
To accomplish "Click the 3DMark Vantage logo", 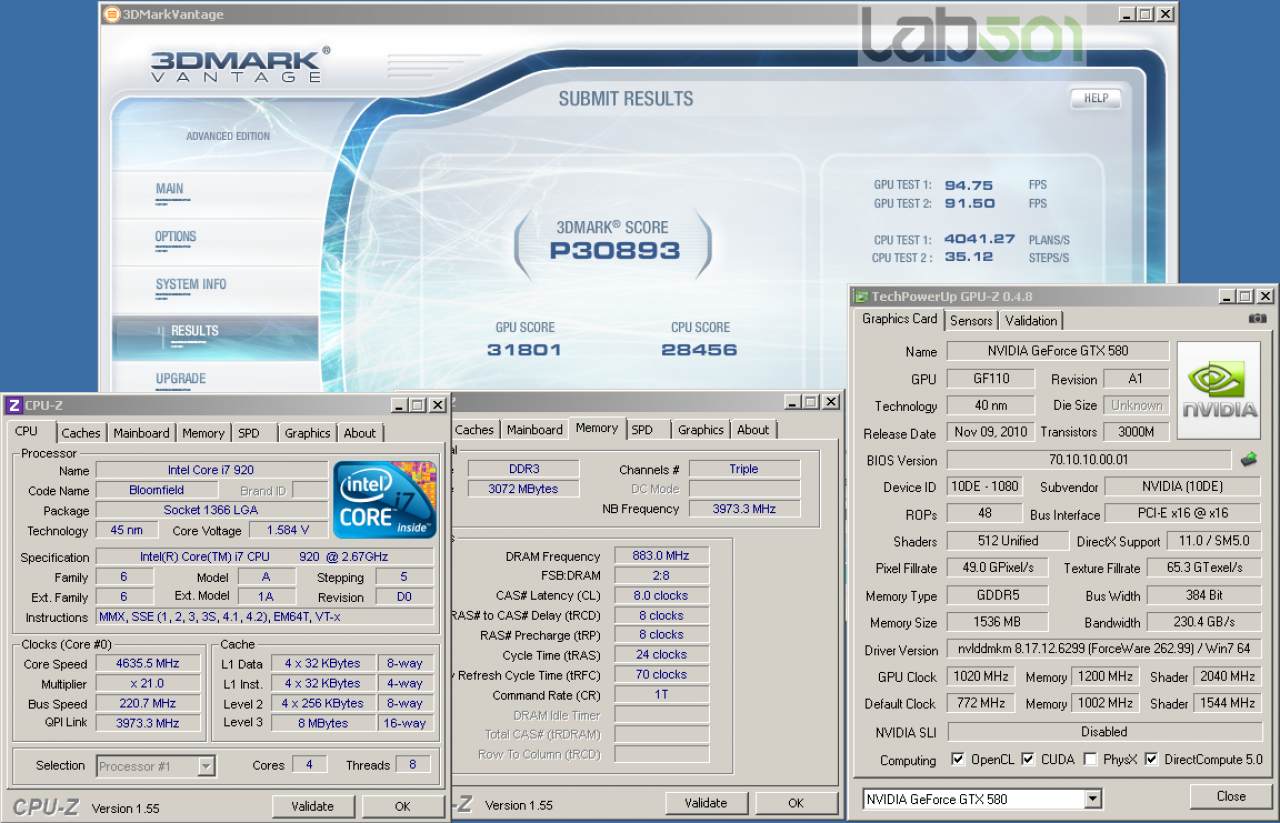I will point(240,63).
